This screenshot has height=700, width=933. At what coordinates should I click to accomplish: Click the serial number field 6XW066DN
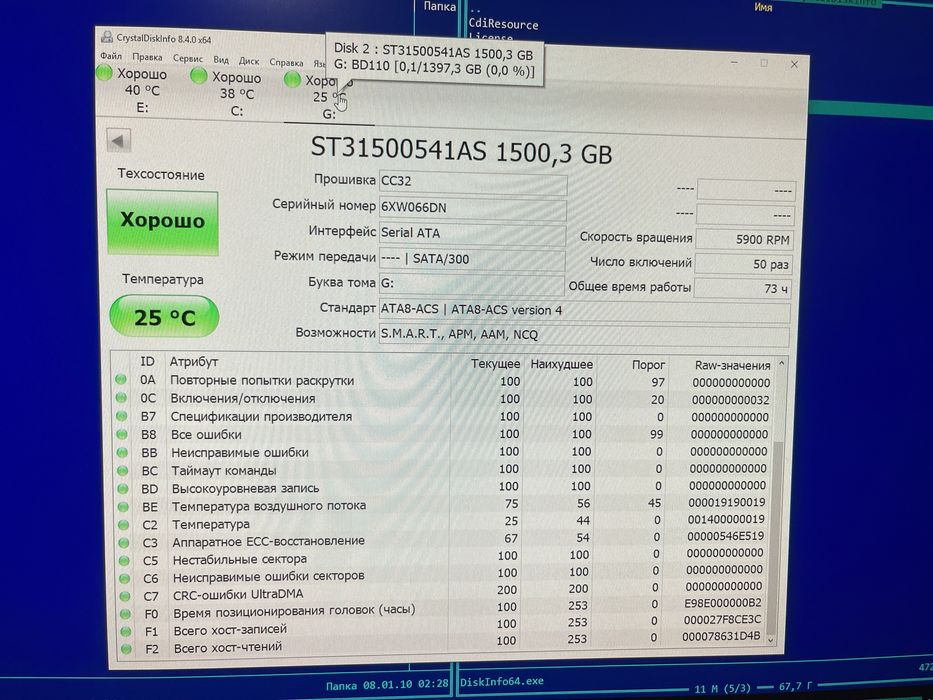click(x=472, y=208)
